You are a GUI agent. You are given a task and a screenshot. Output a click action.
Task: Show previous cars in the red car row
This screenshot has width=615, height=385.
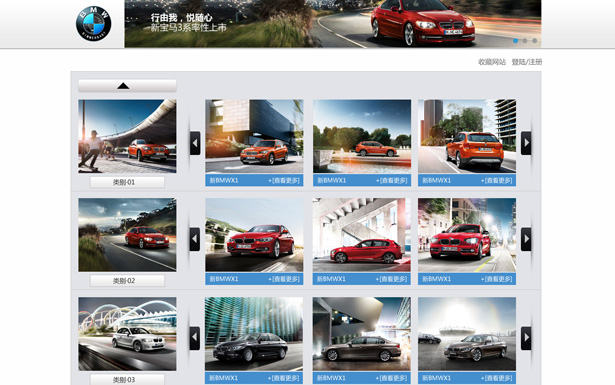[x=195, y=239]
